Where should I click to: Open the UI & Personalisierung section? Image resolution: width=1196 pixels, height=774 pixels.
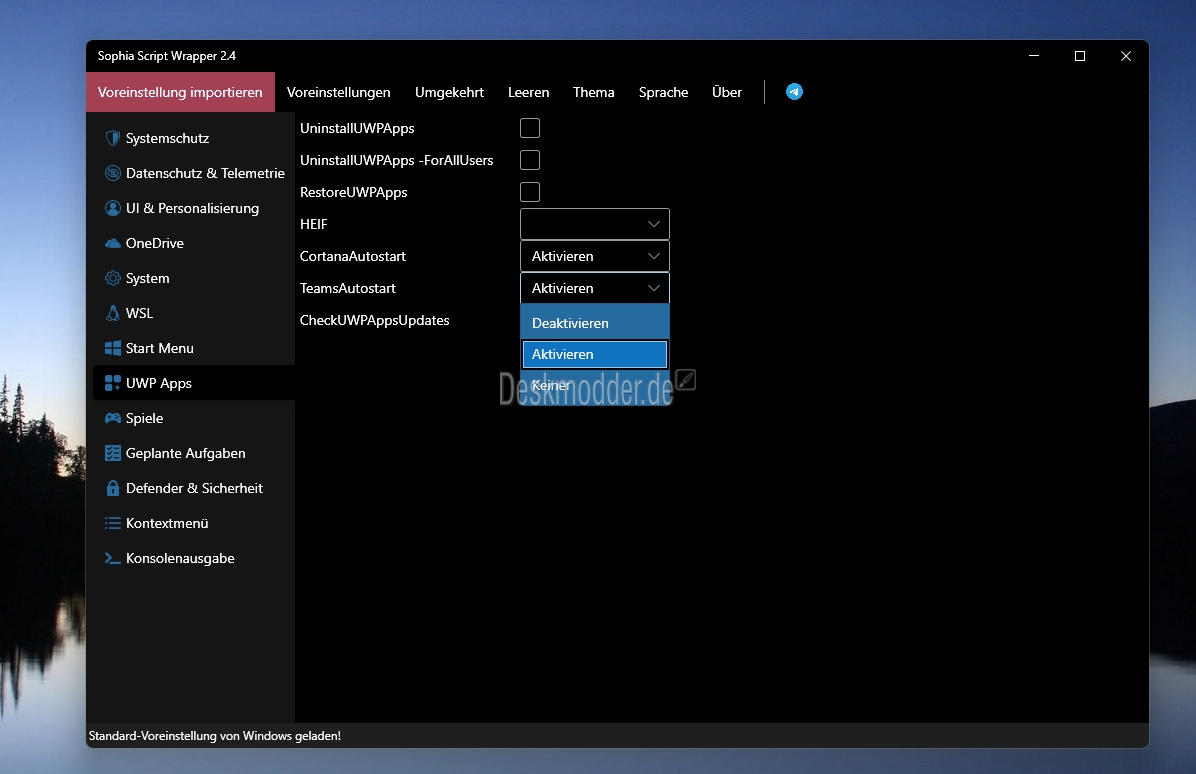click(194, 208)
